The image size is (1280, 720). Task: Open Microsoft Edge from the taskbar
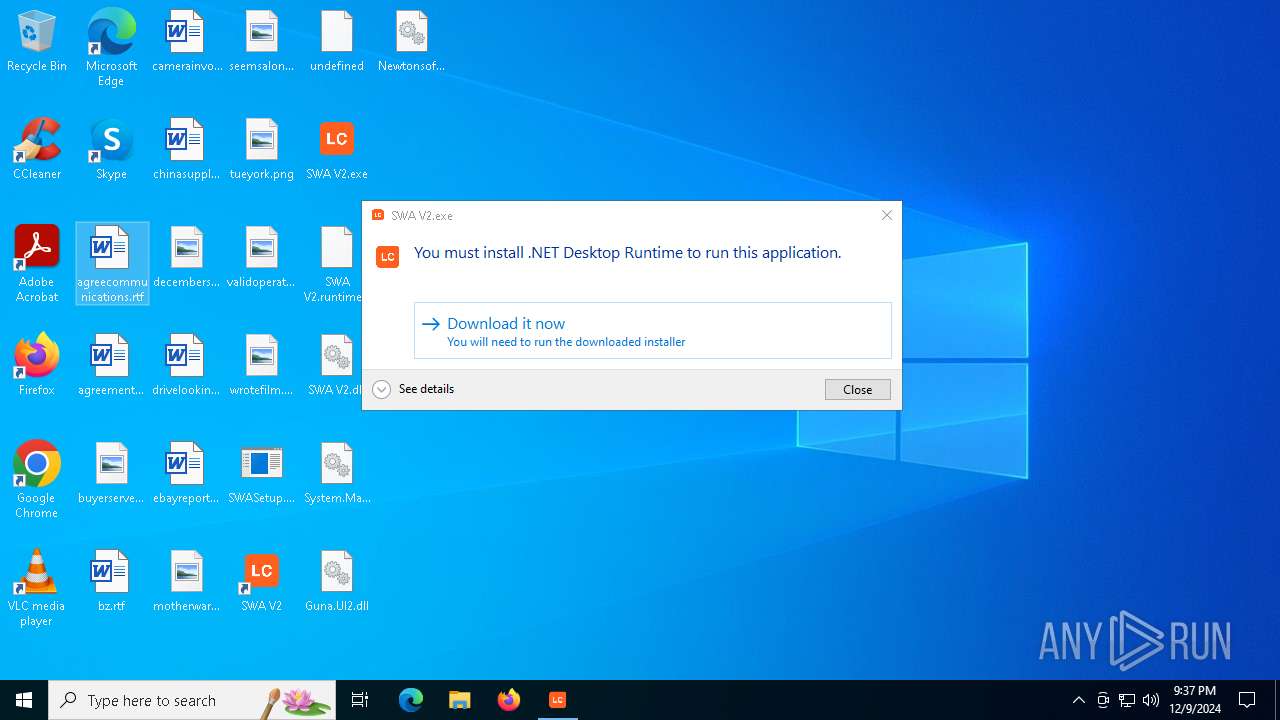pos(411,700)
